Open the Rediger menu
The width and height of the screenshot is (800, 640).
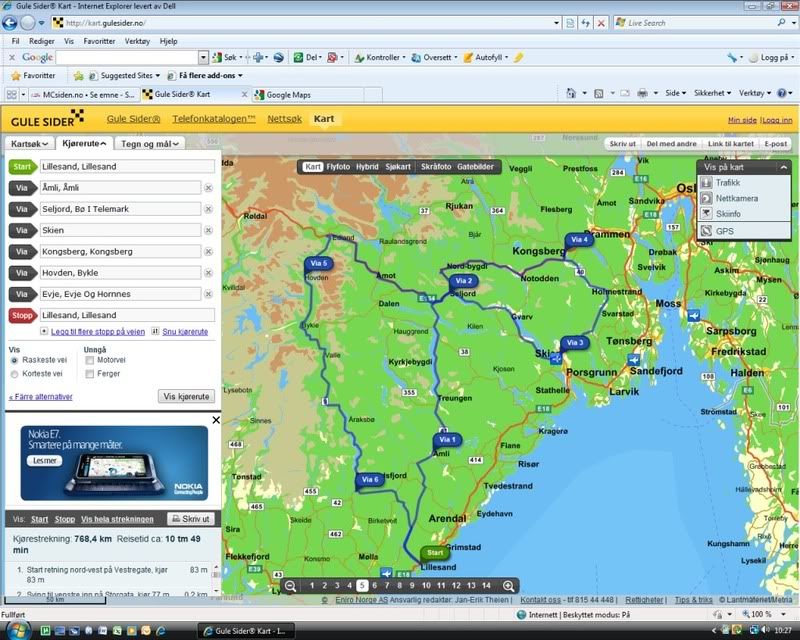[42, 41]
